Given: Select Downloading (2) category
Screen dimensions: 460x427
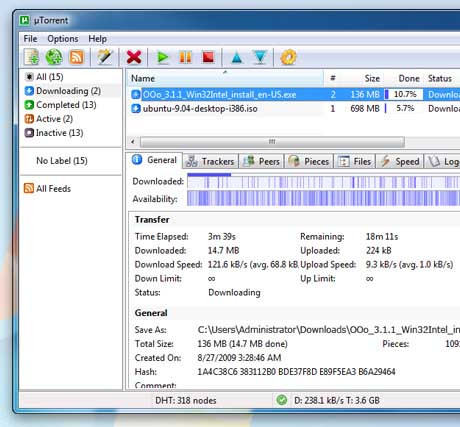Looking at the screenshot, I should (63, 91).
